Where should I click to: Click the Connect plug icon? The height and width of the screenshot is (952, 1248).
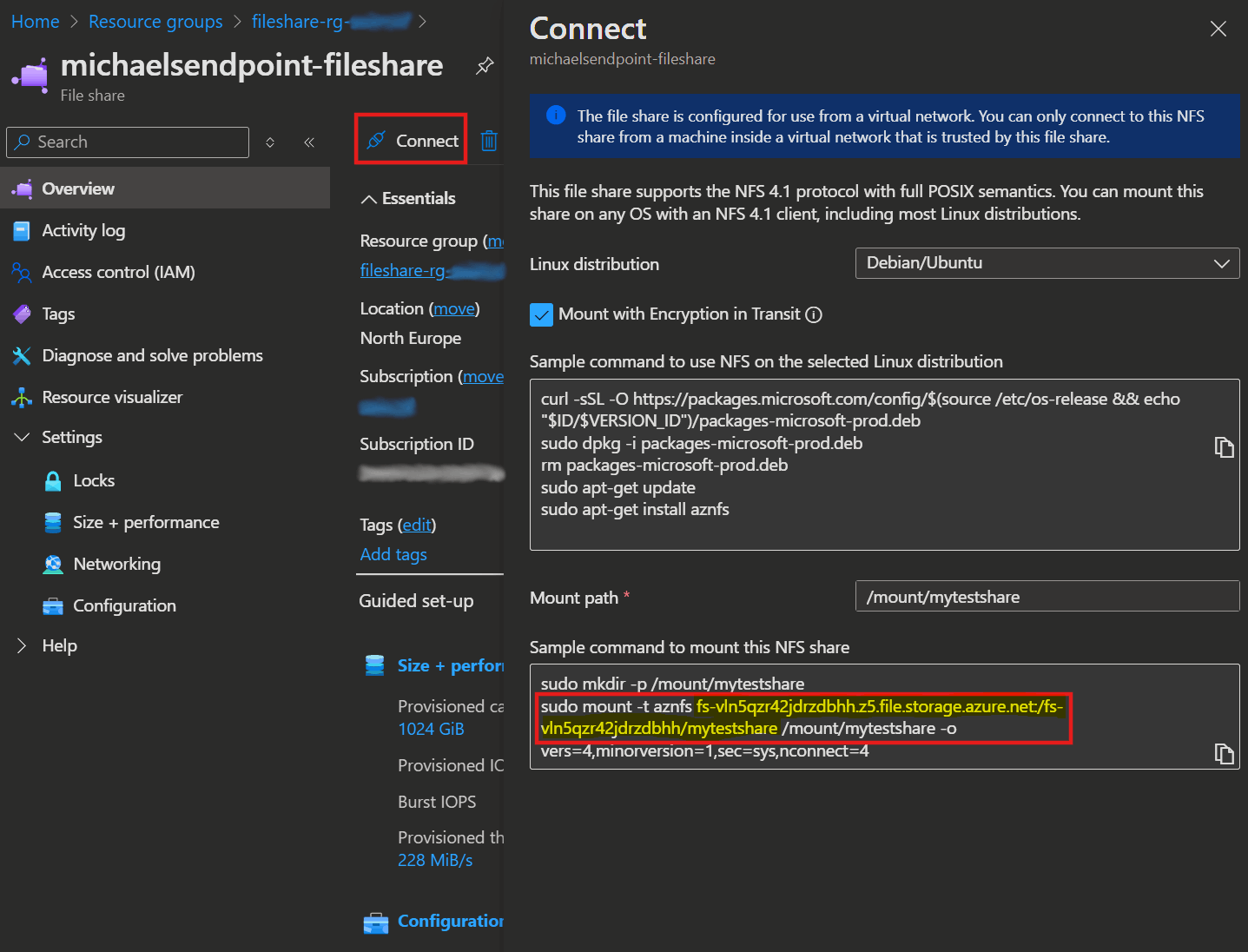pyautogui.click(x=376, y=141)
